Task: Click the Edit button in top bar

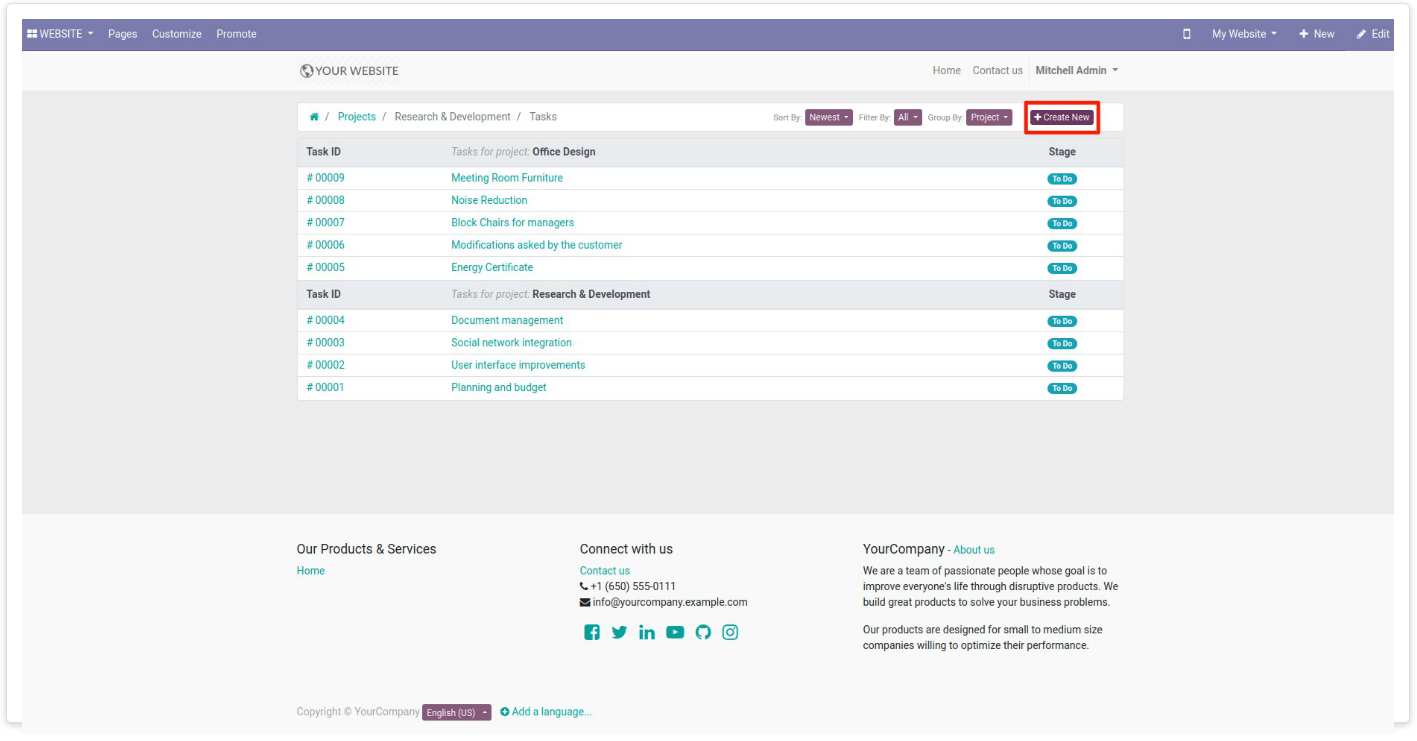Action: point(1373,34)
